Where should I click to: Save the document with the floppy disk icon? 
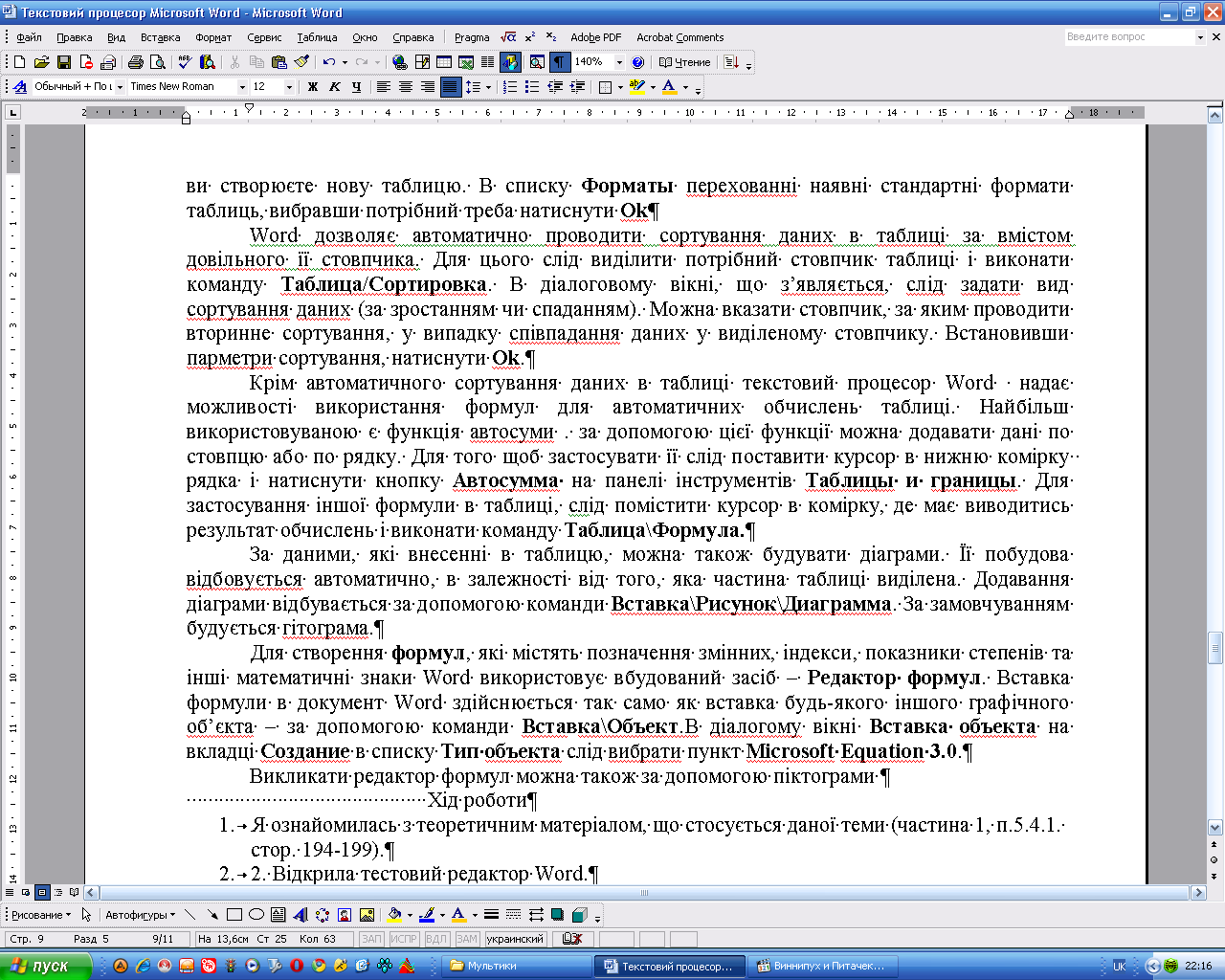pyautogui.click(x=63, y=62)
